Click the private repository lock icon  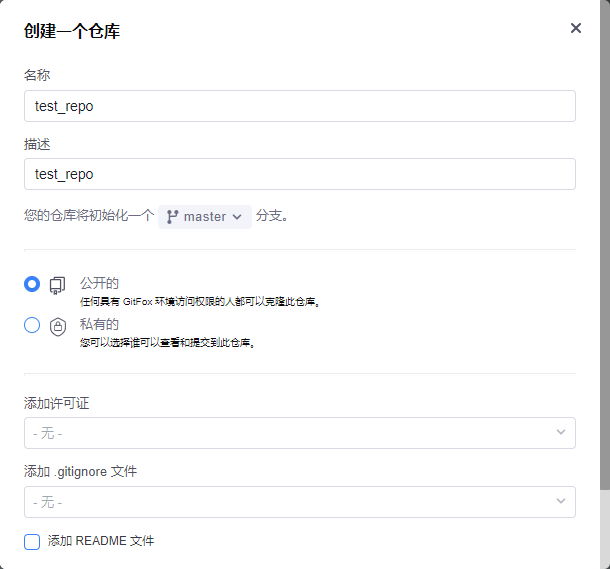pos(58,326)
